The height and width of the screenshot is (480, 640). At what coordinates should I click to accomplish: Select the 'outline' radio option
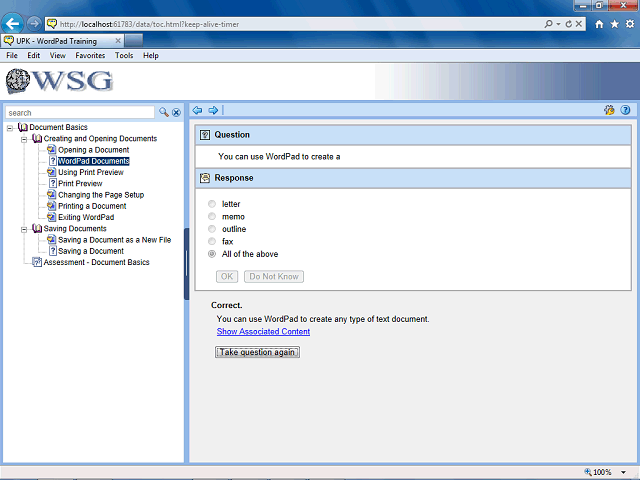point(212,229)
